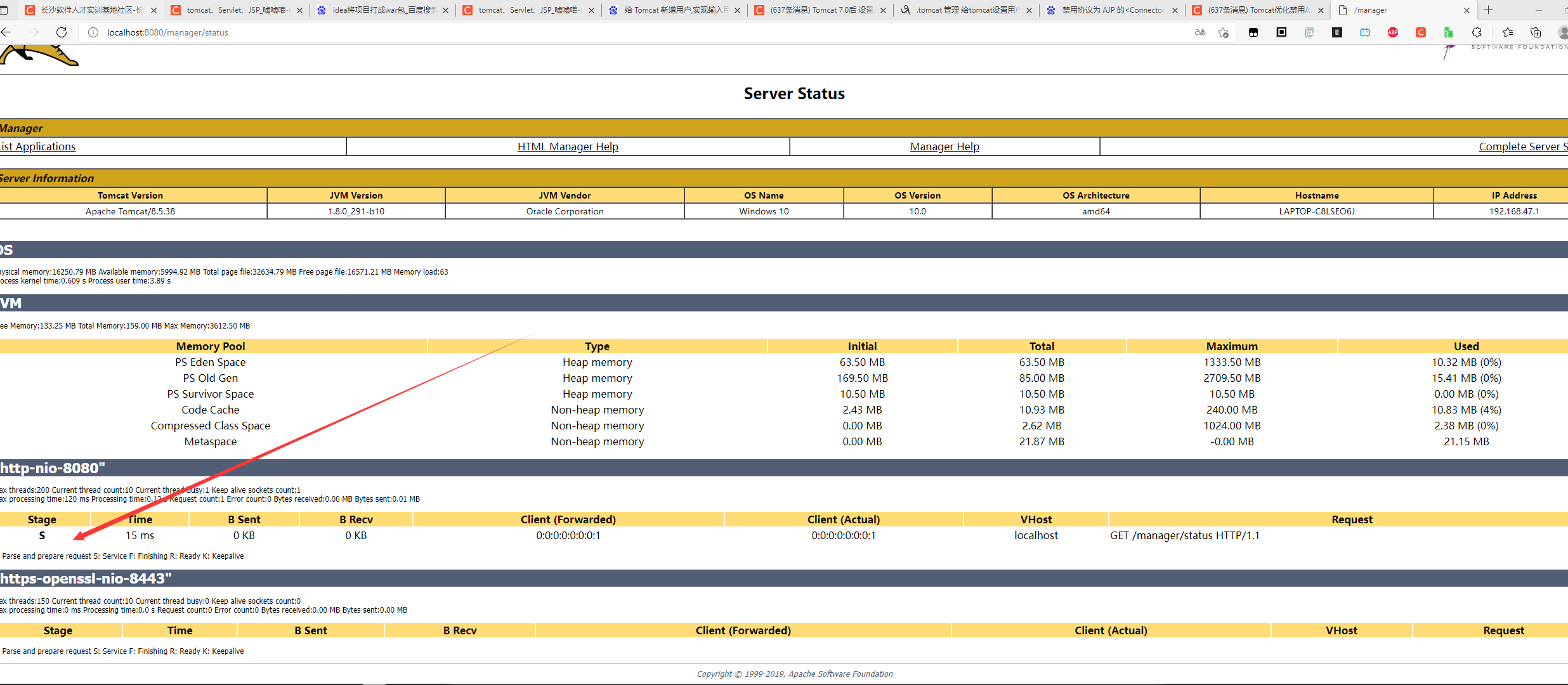Click the LAPTOP-C8LSEO6J hostname cell
The width and height of the screenshot is (1568, 685).
[x=1317, y=211]
